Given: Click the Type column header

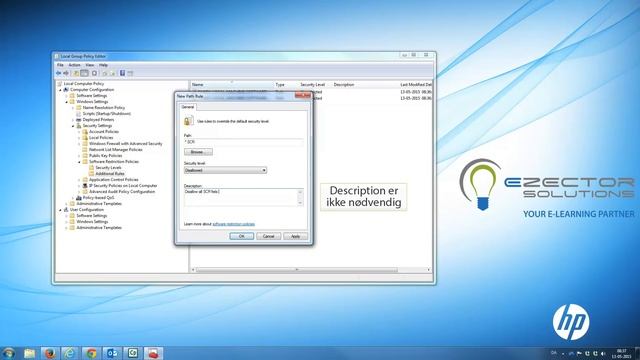Looking at the screenshot, I should (x=285, y=84).
